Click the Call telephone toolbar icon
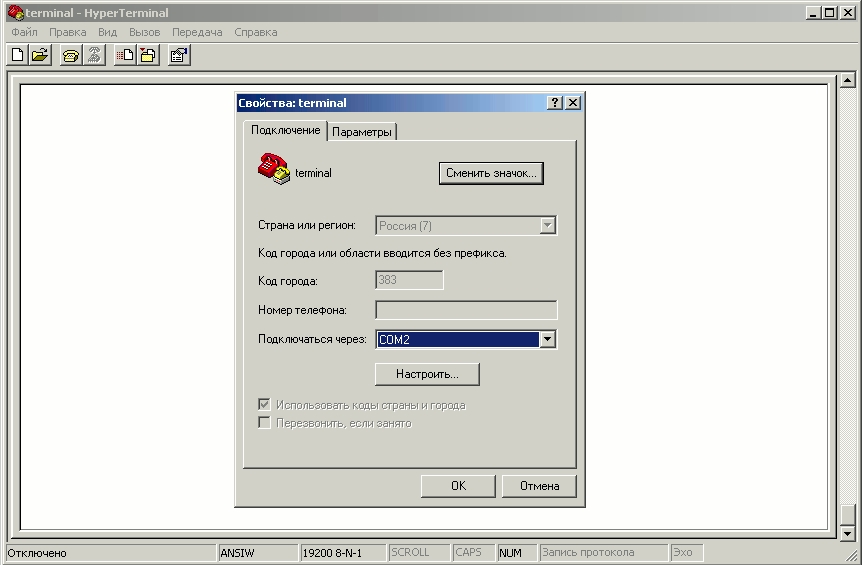This screenshot has width=862, height=565. [x=71, y=55]
